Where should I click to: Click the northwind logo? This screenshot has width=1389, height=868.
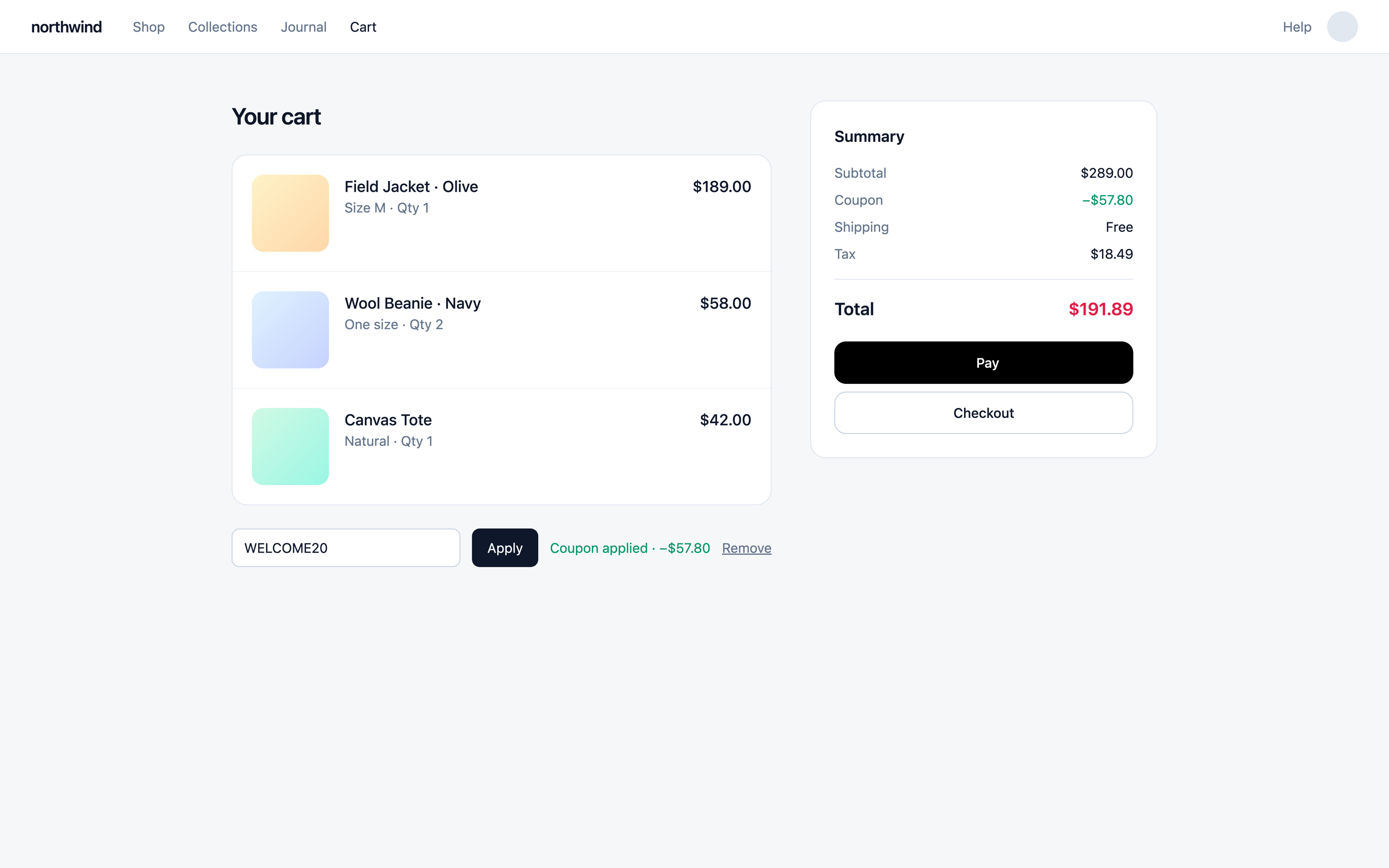click(x=67, y=27)
